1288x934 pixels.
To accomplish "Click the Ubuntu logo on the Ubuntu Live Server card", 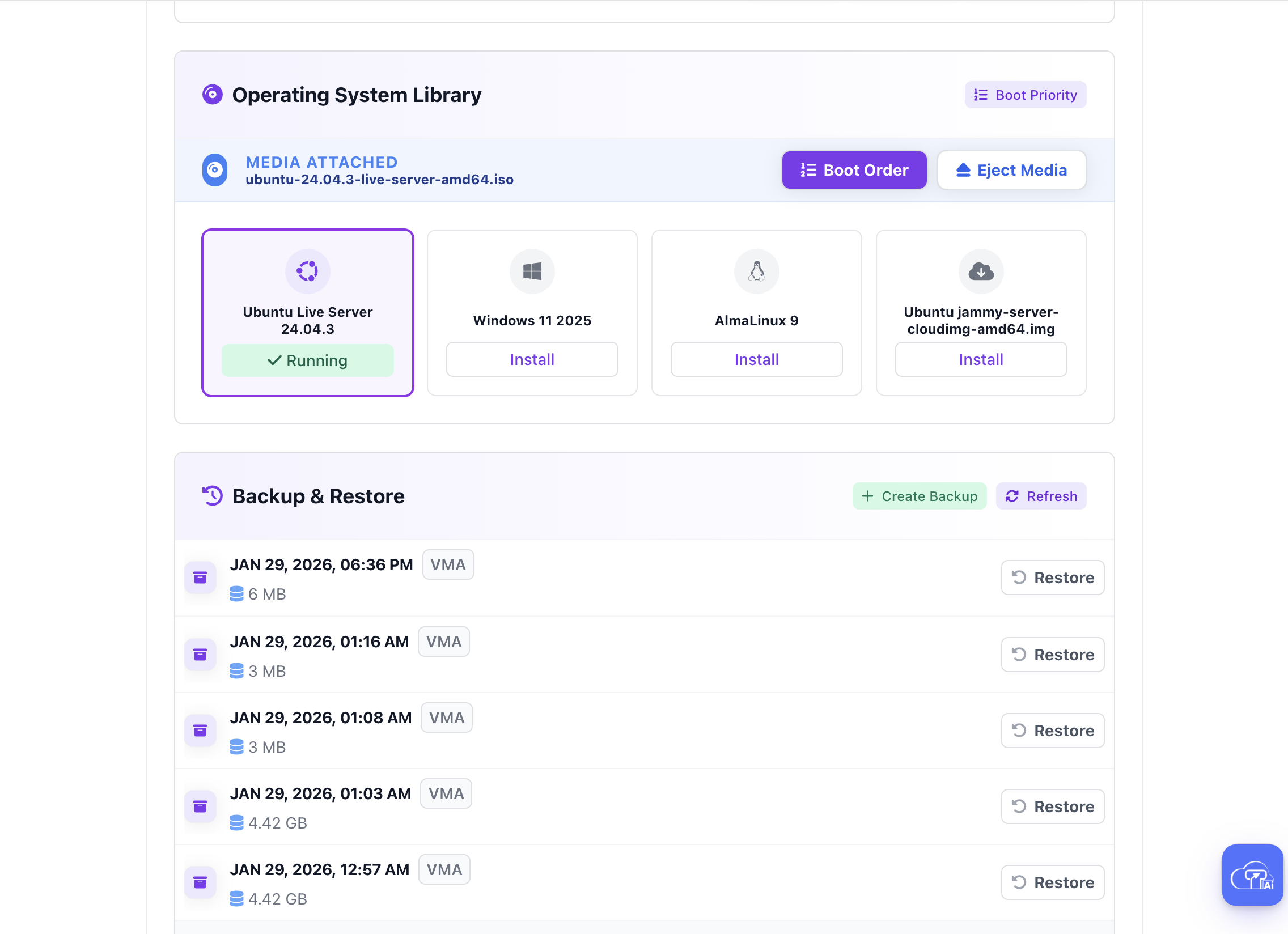I will pos(308,271).
